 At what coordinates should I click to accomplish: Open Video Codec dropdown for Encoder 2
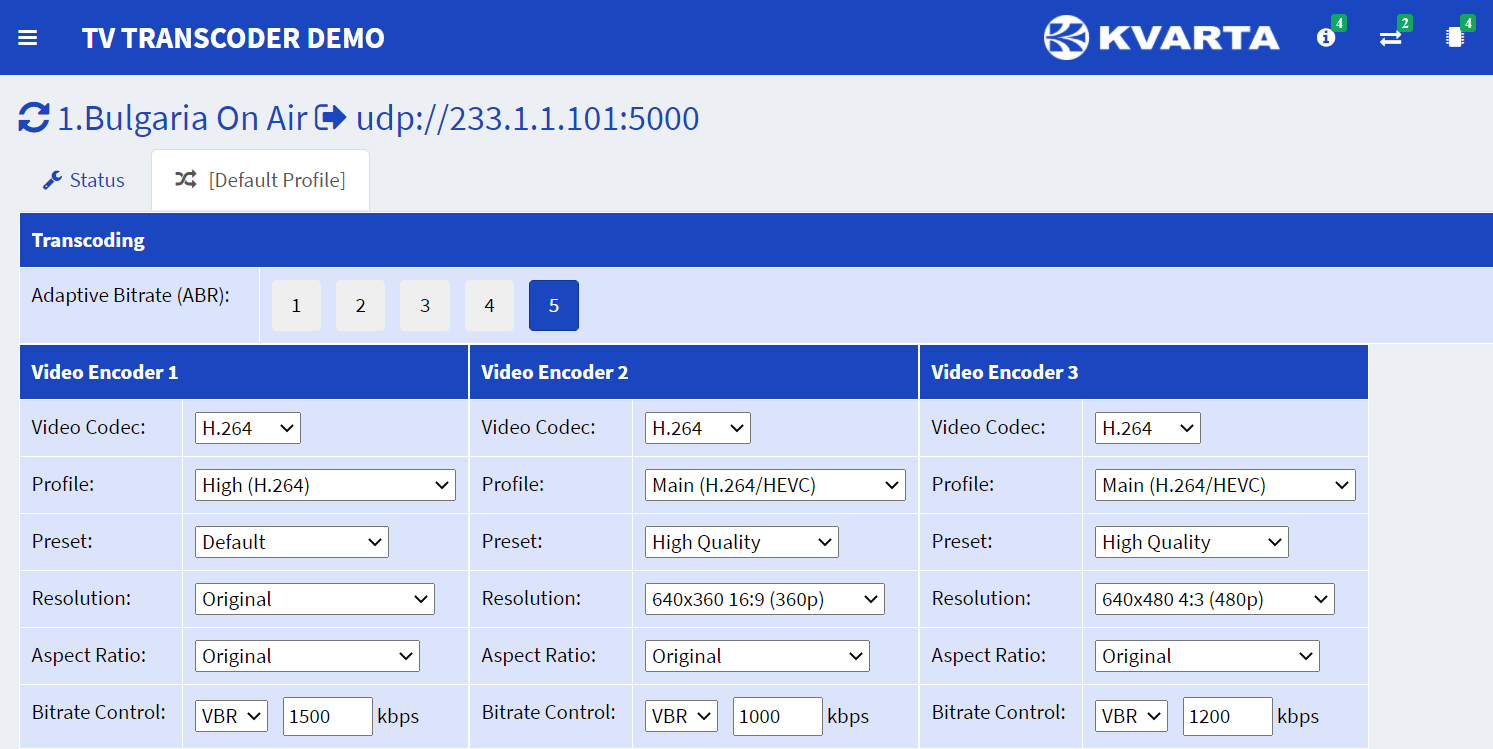(697, 428)
